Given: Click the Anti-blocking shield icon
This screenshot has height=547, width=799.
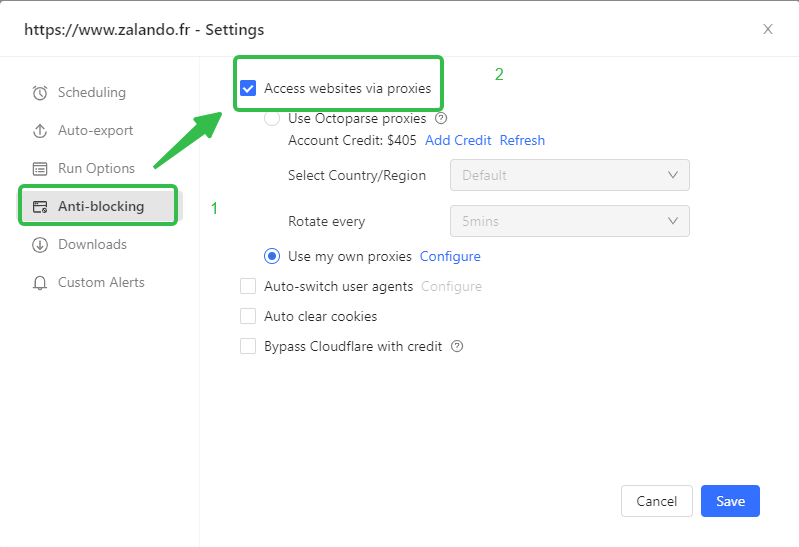Looking at the screenshot, I should click(x=40, y=207).
